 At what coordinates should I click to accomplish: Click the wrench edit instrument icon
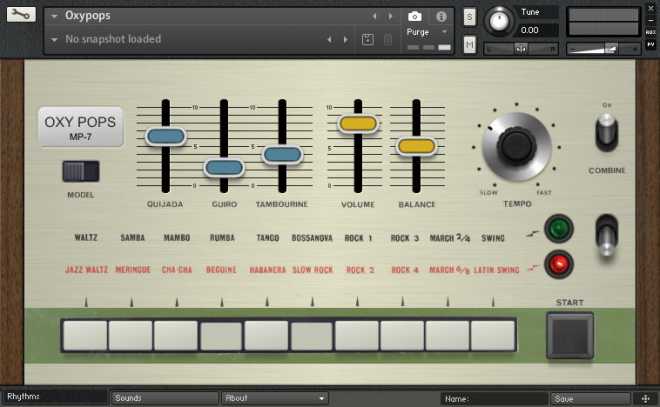click(x=20, y=15)
